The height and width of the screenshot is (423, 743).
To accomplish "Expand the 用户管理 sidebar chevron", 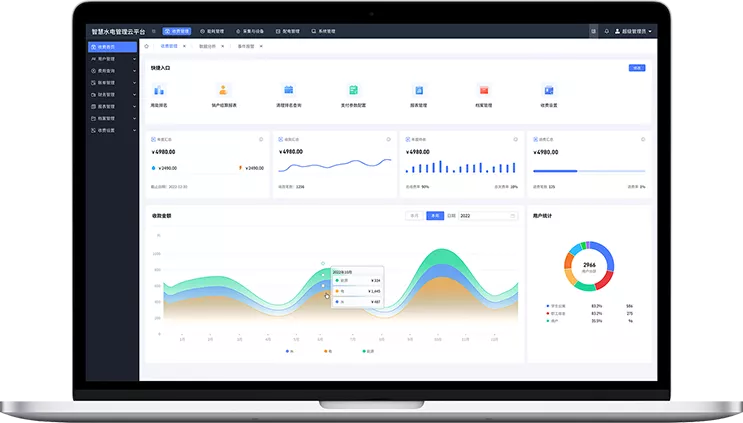I will 134,59.
